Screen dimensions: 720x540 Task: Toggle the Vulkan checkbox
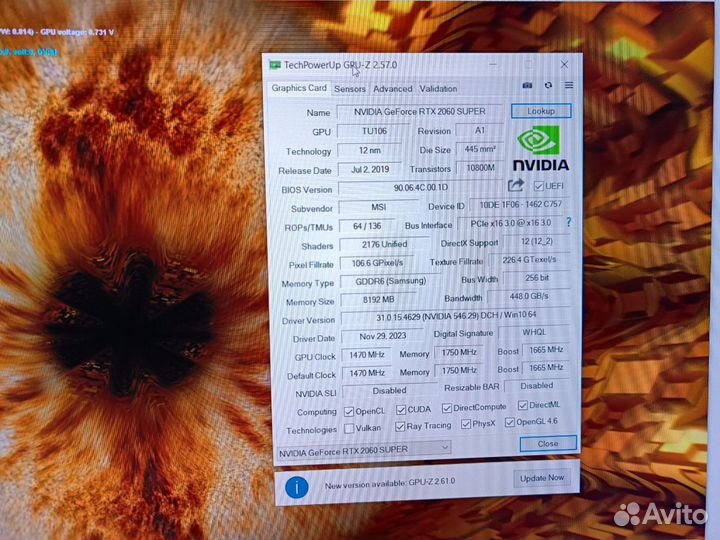[x=349, y=428]
